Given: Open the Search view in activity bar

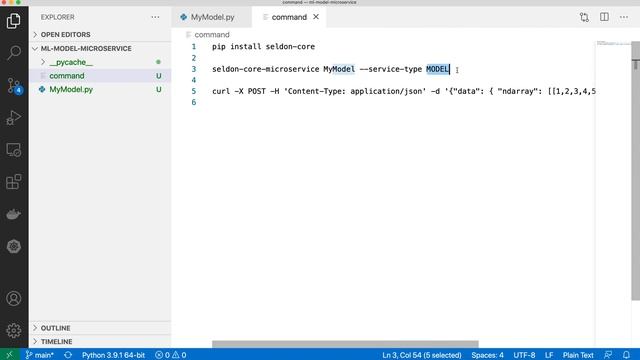Looking at the screenshot, I should (x=13, y=53).
